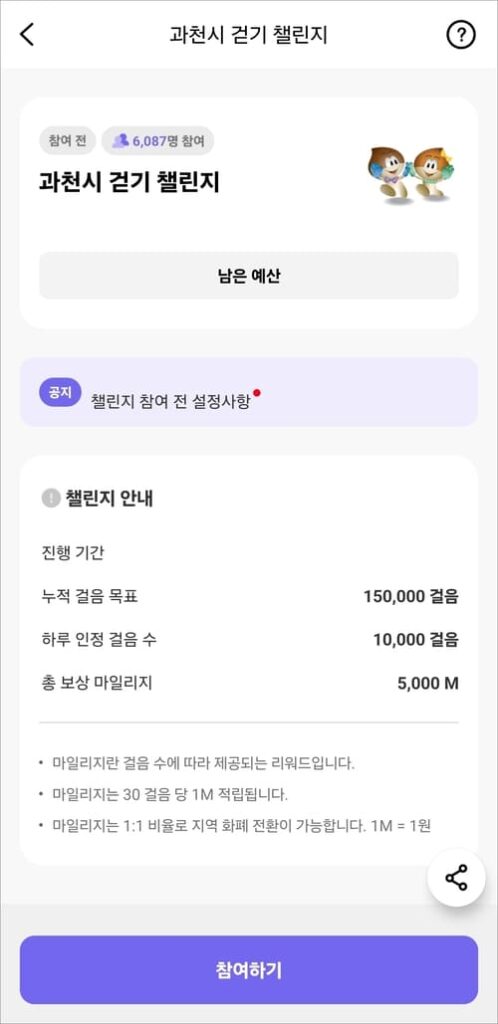Click the red notification dot on notice
498x1024 pixels.
(x=257, y=392)
